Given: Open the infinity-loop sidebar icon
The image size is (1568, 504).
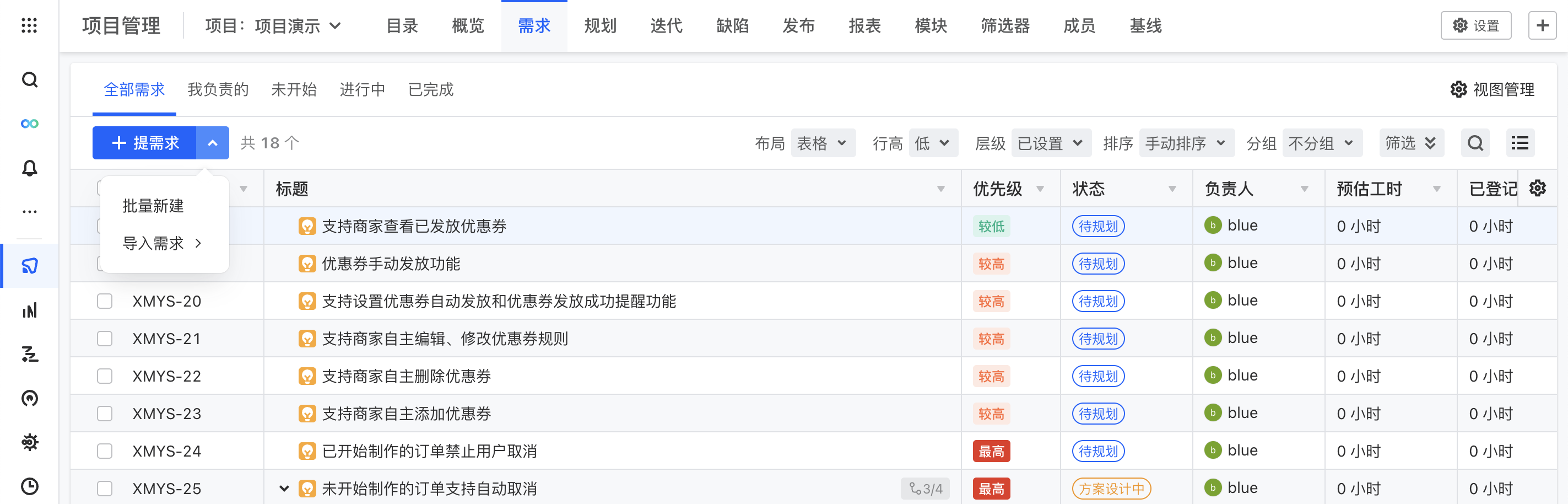Looking at the screenshot, I should (29, 124).
